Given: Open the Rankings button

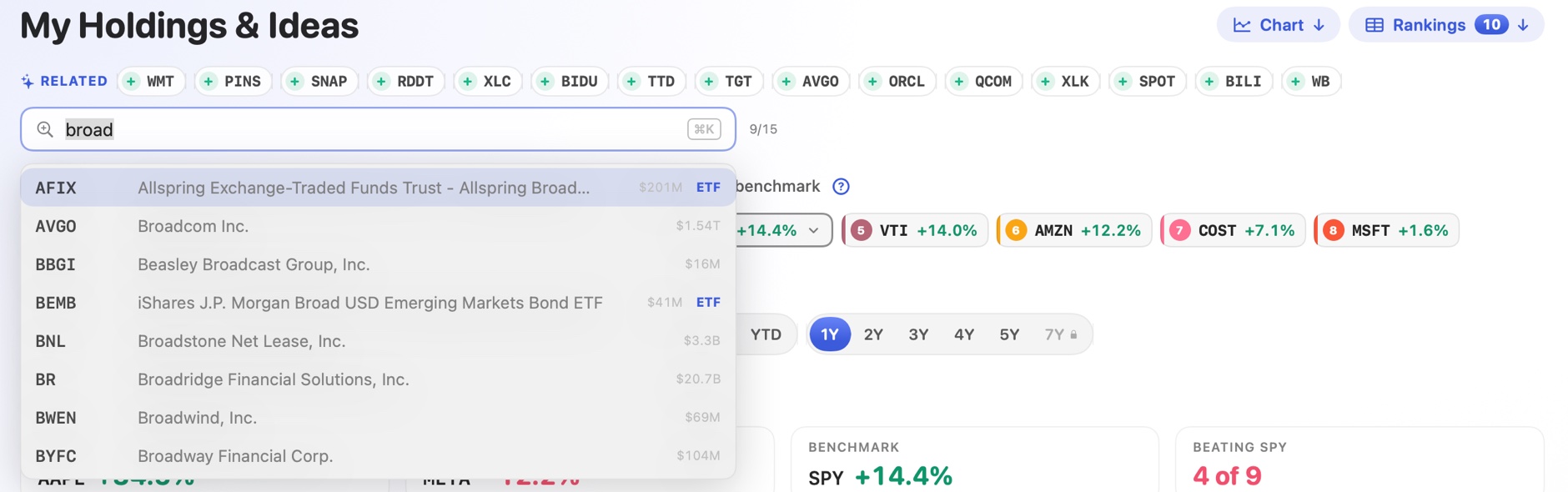Looking at the screenshot, I should 1447,25.
